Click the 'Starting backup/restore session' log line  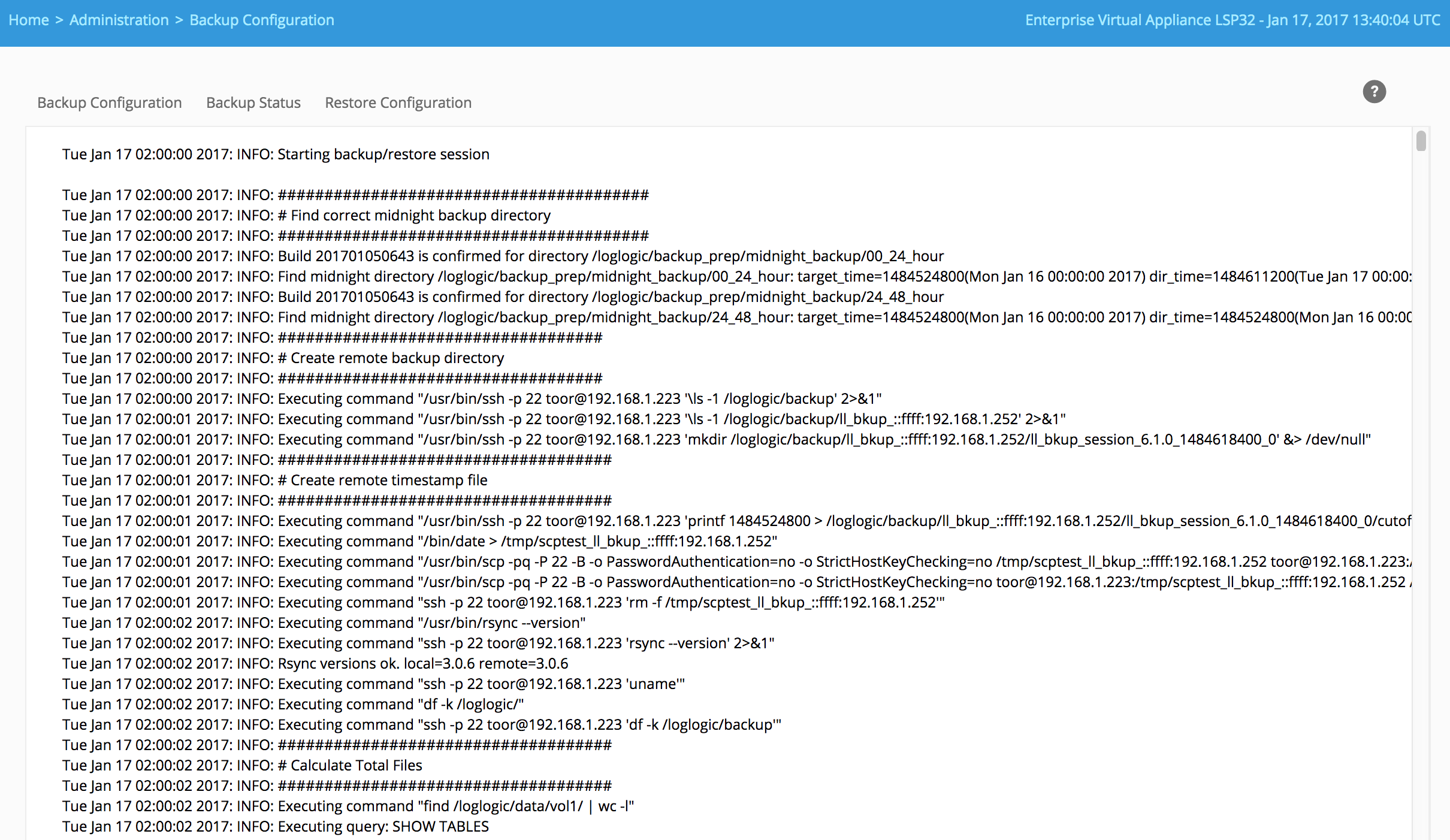pyautogui.click(x=276, y=154)
